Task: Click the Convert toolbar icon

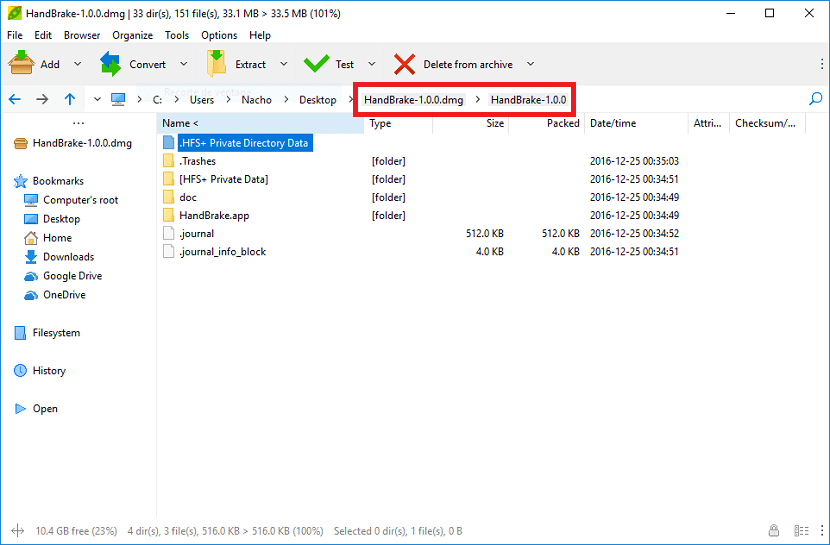Action: [x=111, y=63]
